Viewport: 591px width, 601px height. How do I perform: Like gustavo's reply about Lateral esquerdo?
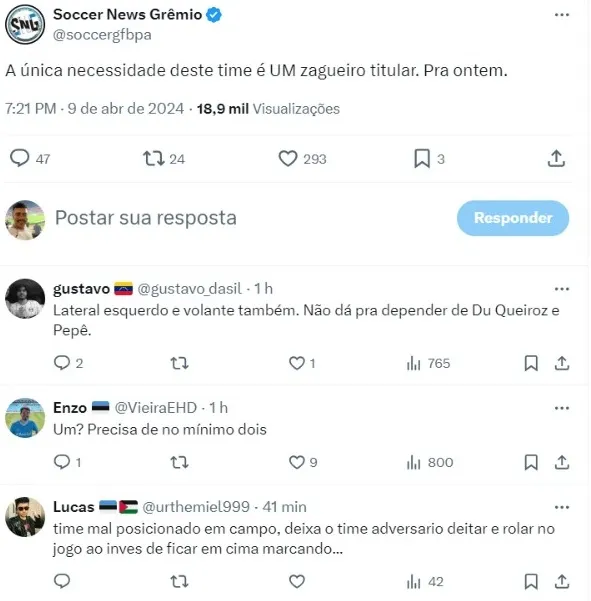[x=297, y=363]
